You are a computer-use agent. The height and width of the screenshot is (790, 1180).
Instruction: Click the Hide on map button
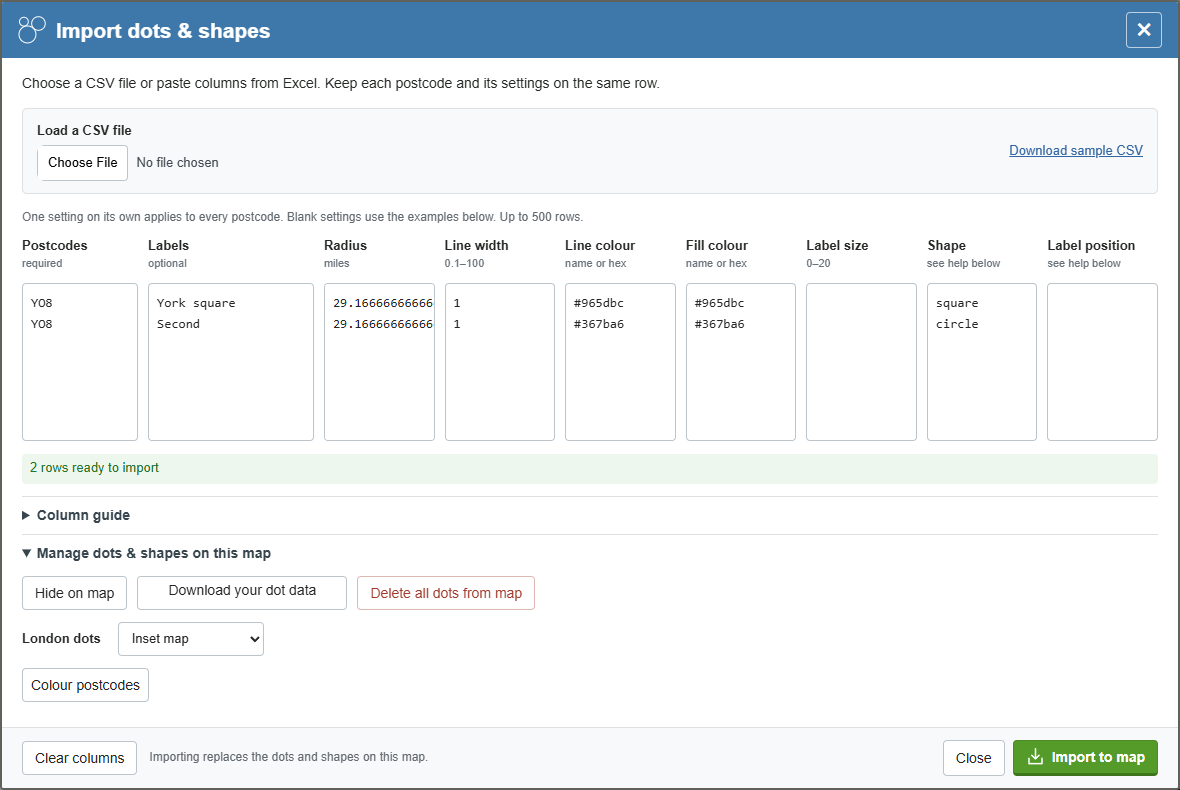tap(75, 593)
